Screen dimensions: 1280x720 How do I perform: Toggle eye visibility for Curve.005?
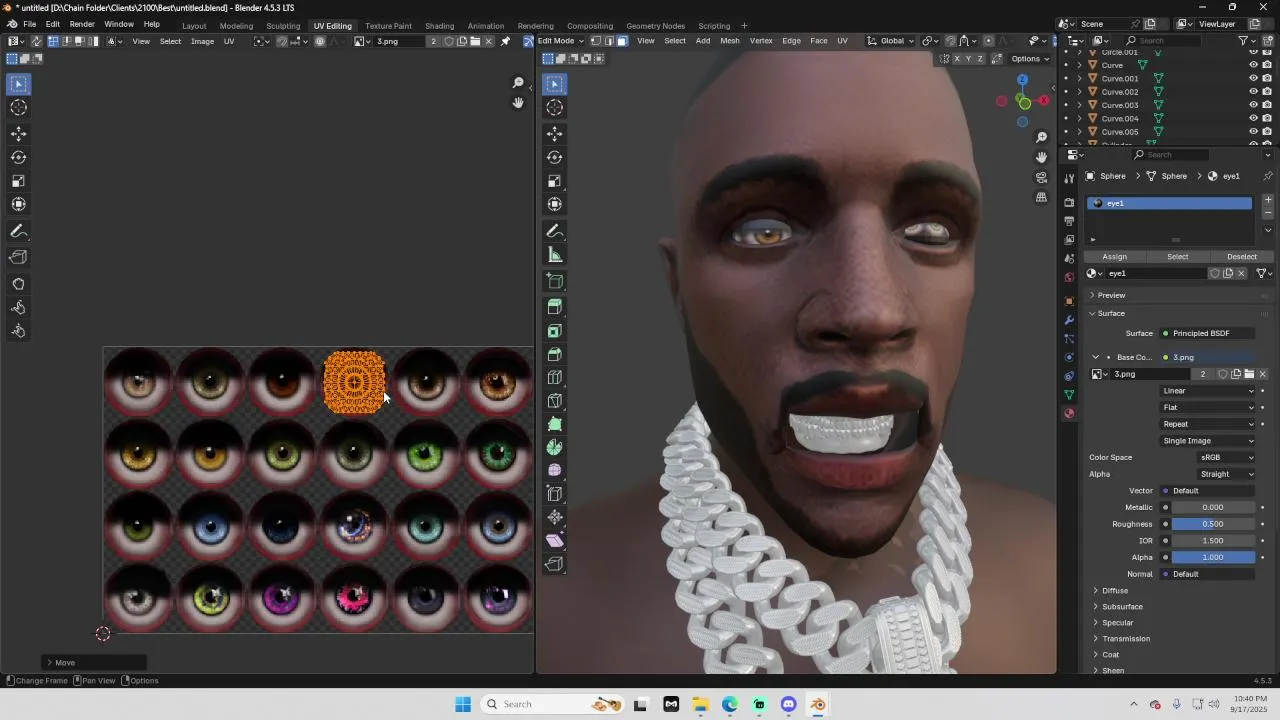[1253, 132]
